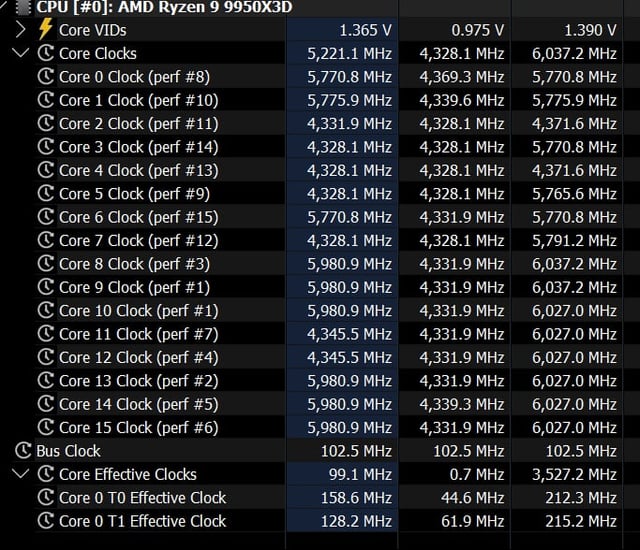
Task: Click the clock icon beside Core Effective Clocks
Action: (46, 474)
